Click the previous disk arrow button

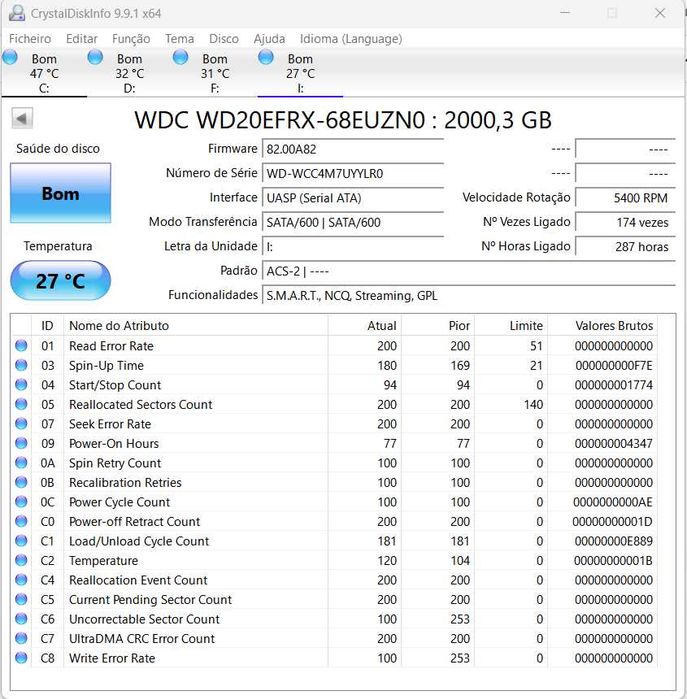22,119
